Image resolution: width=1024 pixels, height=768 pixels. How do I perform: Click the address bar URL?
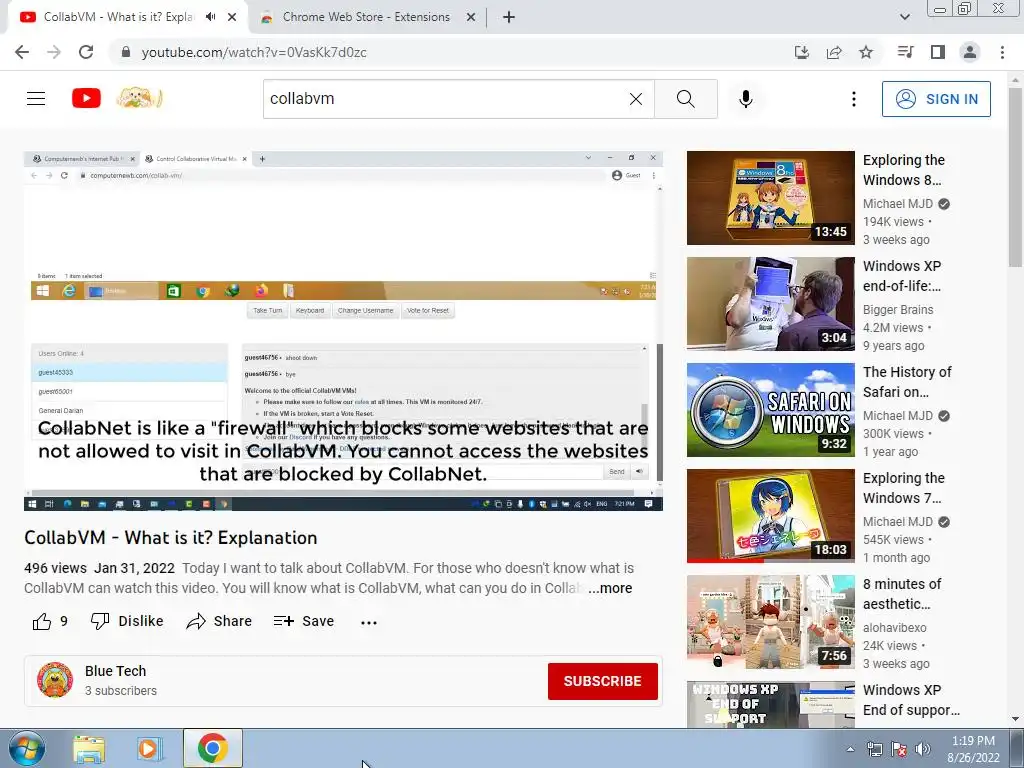[x=254, y=52]
